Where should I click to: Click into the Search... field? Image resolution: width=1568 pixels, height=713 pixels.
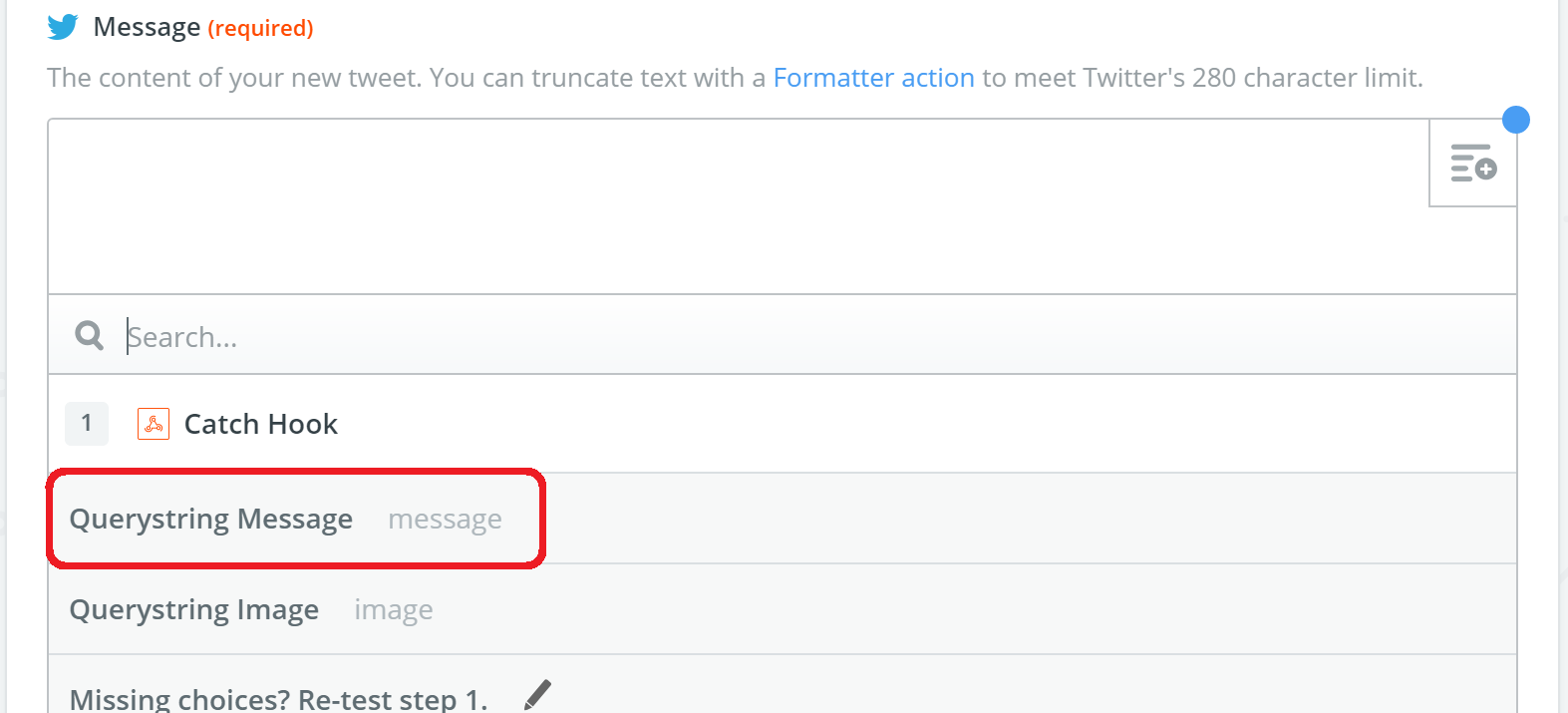coord(817,337)
